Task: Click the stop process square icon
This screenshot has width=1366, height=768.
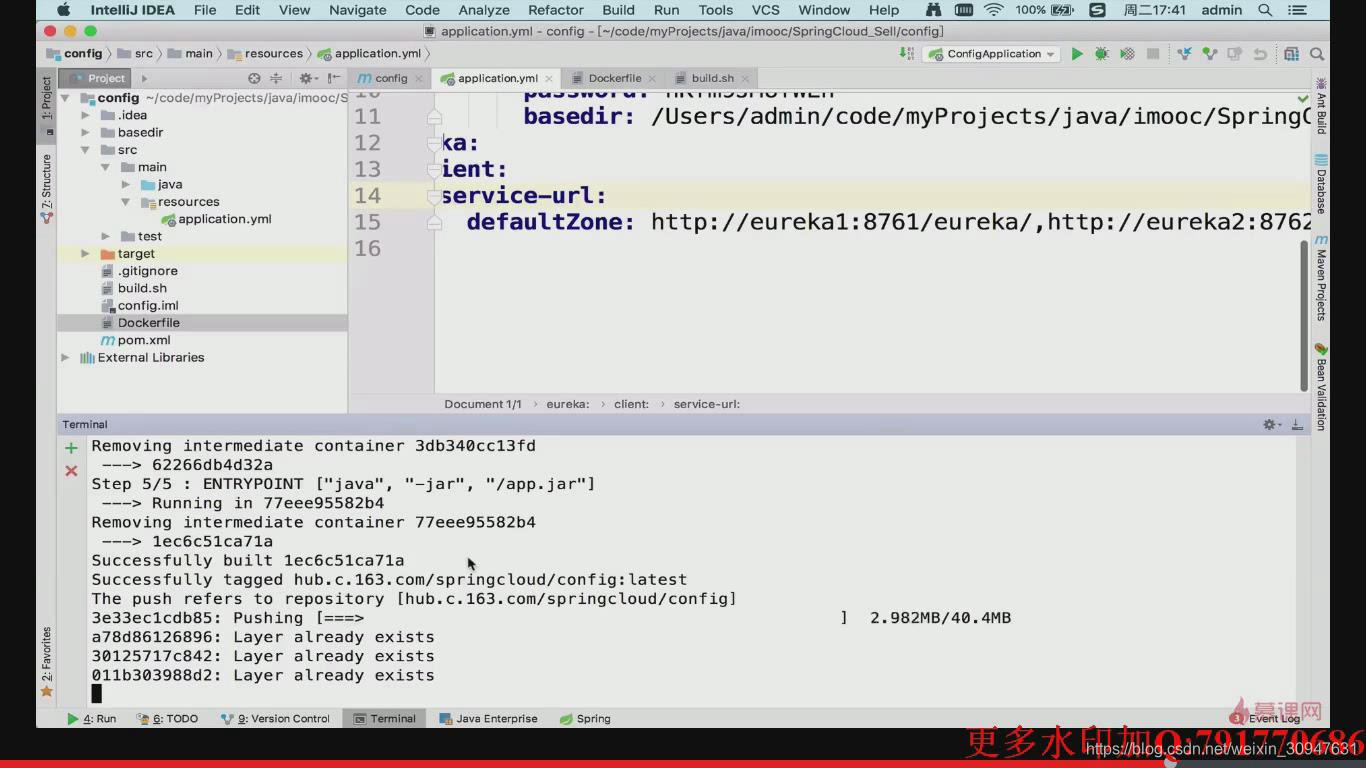Action: [x=1152, y=54]
